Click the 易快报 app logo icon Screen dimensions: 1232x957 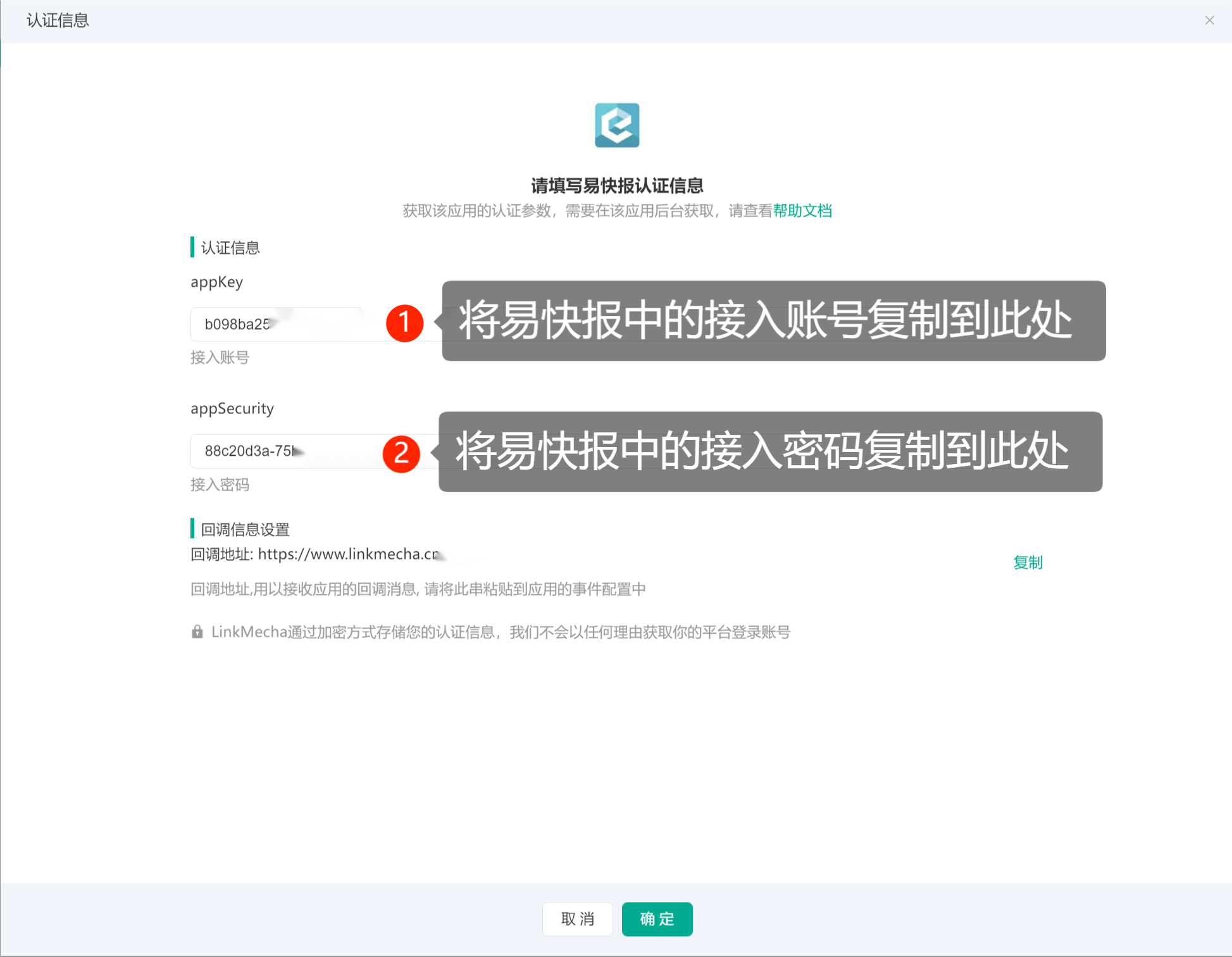point(617,125)
